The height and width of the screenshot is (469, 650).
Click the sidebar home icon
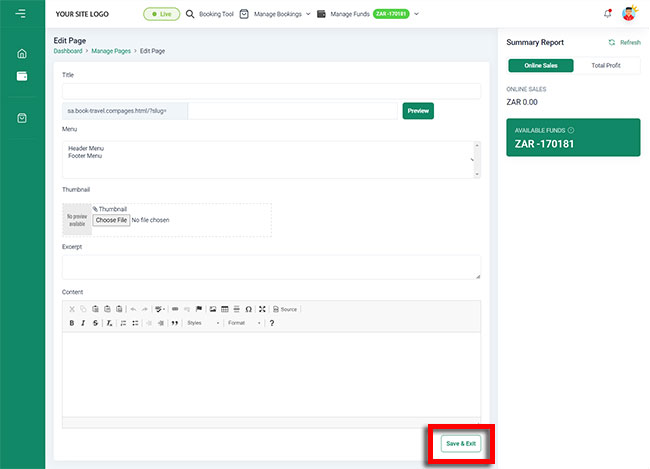click(x=22, y=53)
